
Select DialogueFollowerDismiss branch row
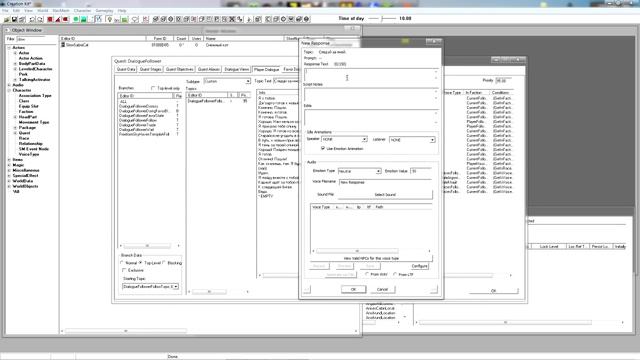(x=139, y=106)
